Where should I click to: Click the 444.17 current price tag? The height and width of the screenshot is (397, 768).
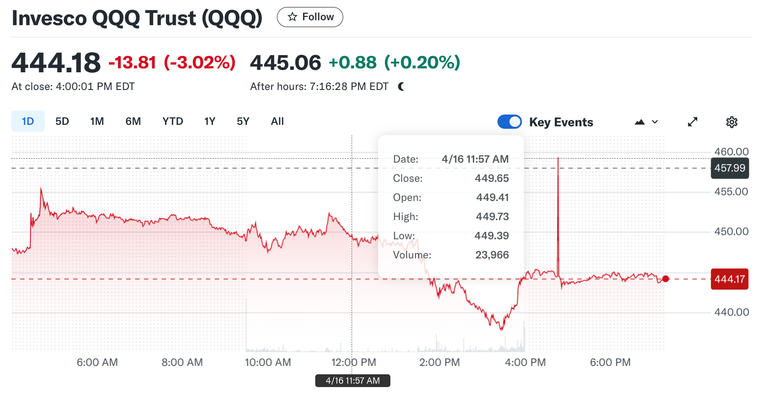(730, 280)
